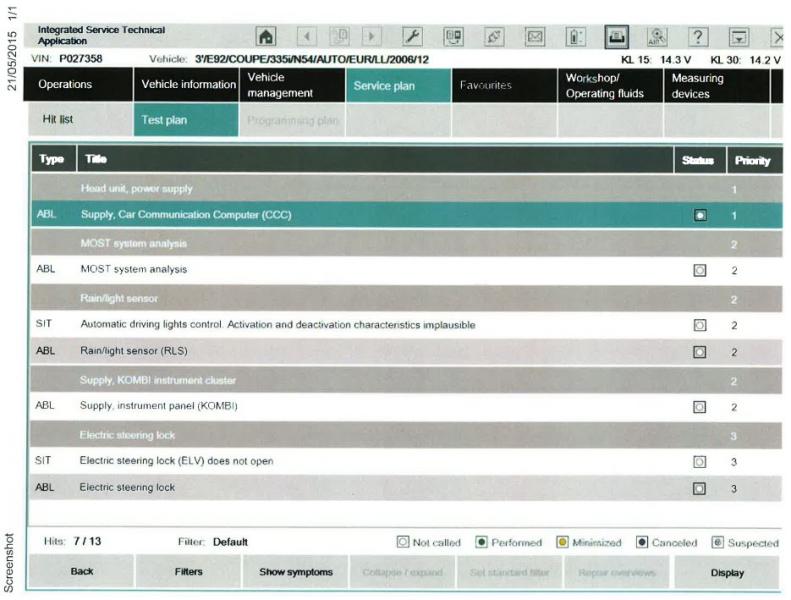Collapse the Head unit, power supply group
This screenshot has height=600, width=791.
136,188
